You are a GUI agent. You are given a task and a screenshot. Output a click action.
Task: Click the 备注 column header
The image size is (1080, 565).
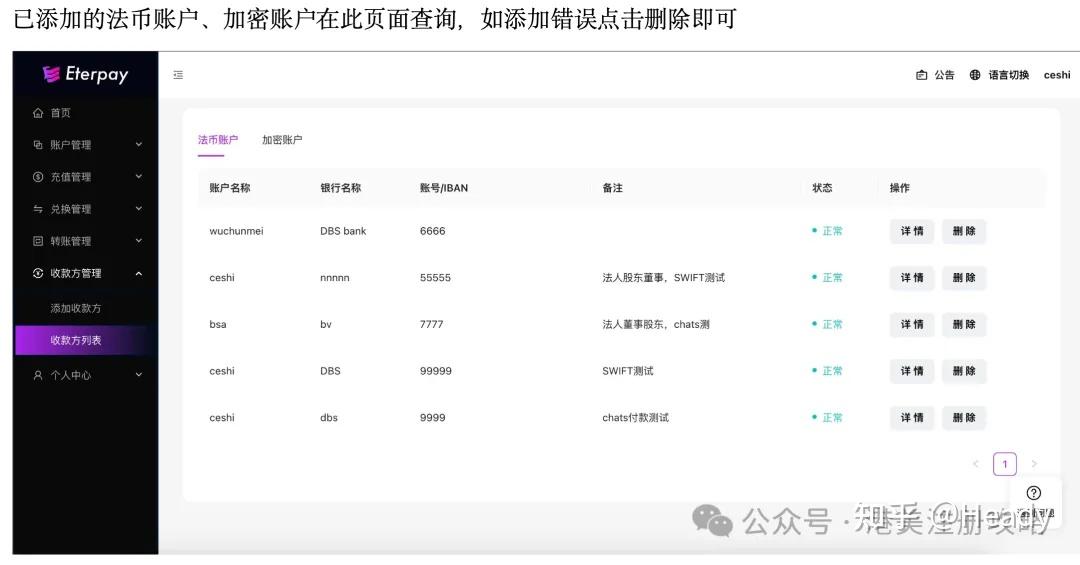(x=612, y=187)
